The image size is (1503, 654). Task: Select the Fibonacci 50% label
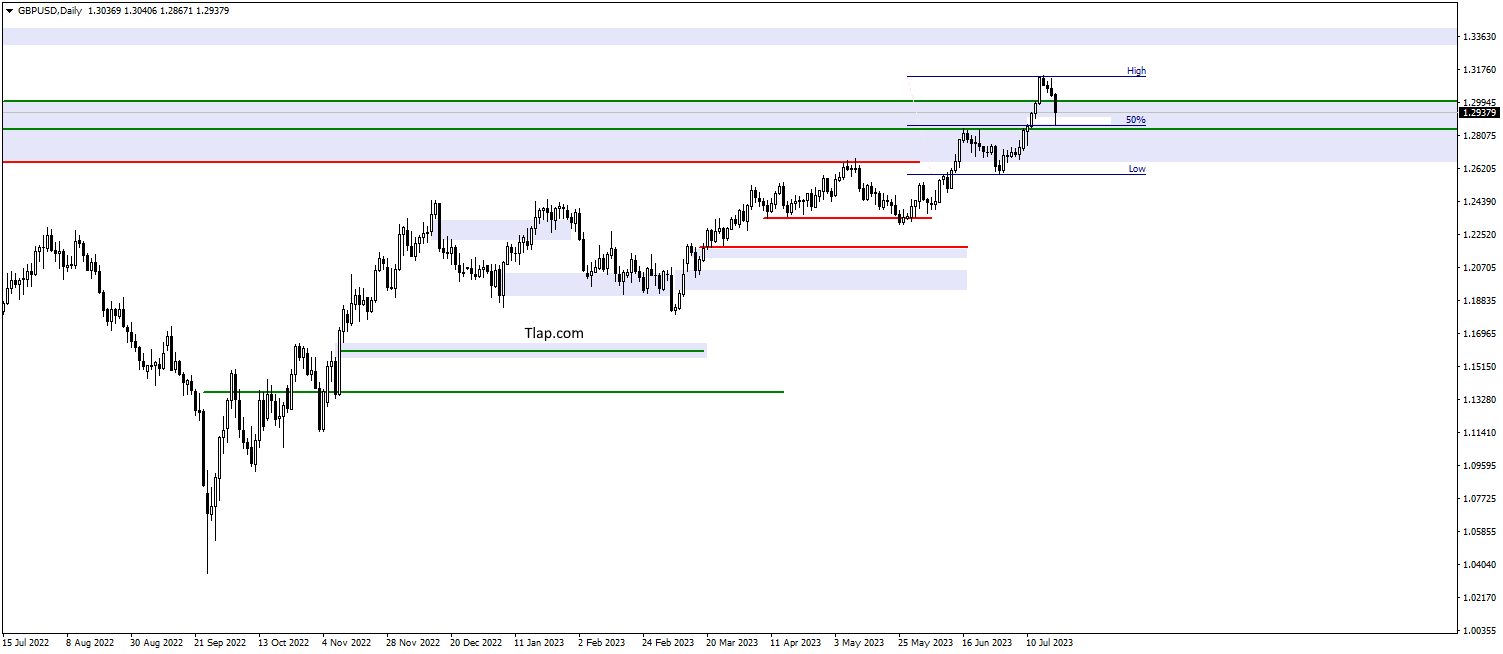pyautogui.click(x=1136, y=120)
